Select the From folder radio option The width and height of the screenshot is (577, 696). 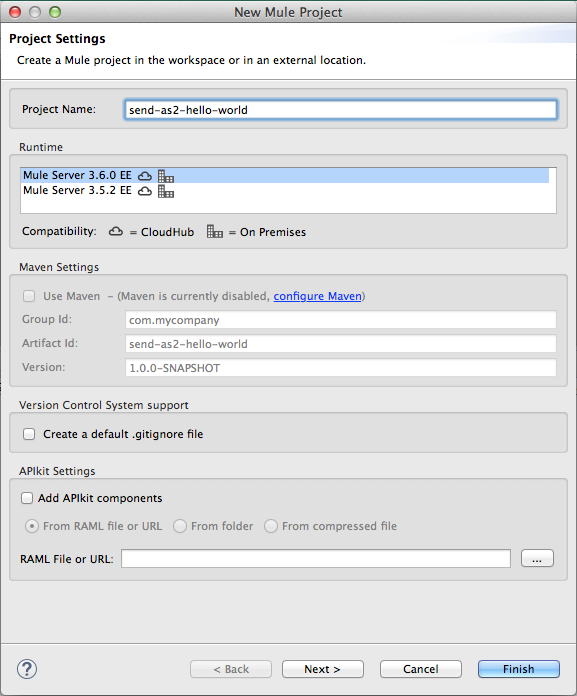tap(180, 526)
